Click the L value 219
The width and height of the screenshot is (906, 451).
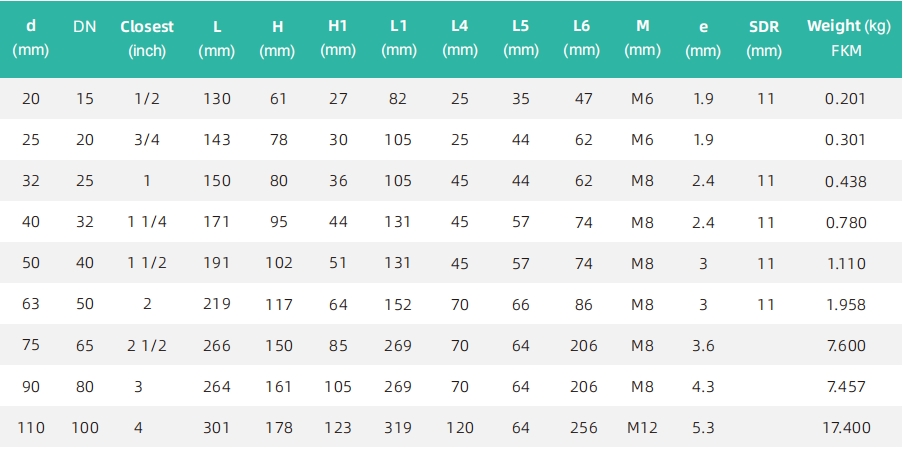click(217, 304)
